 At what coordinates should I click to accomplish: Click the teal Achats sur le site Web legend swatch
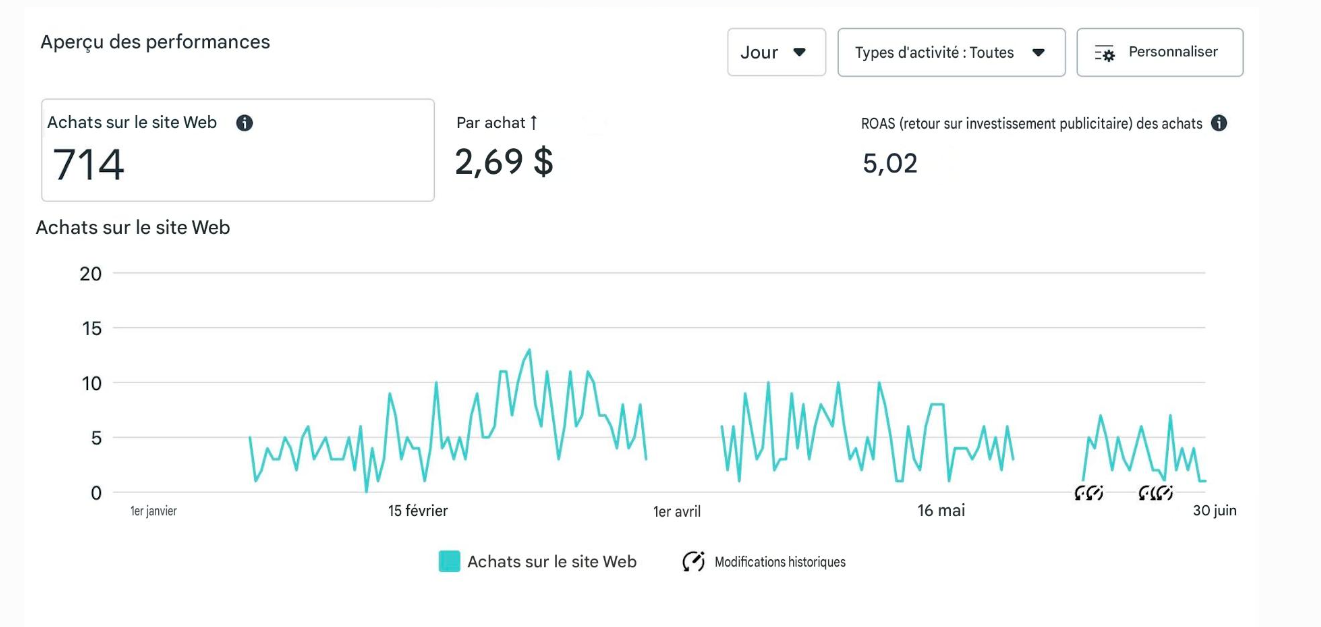pos(449,561)
